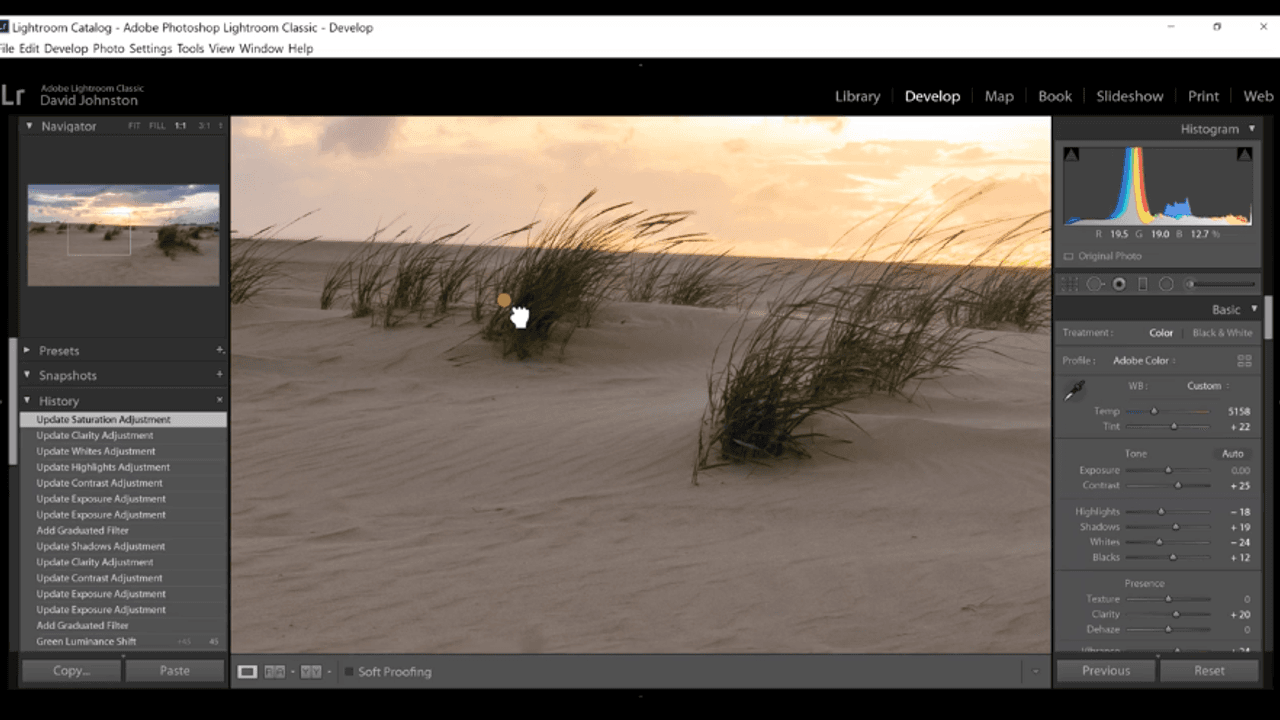
Task: Toggle highlight clipping indicator in histogram
Action: [1245, 154]
